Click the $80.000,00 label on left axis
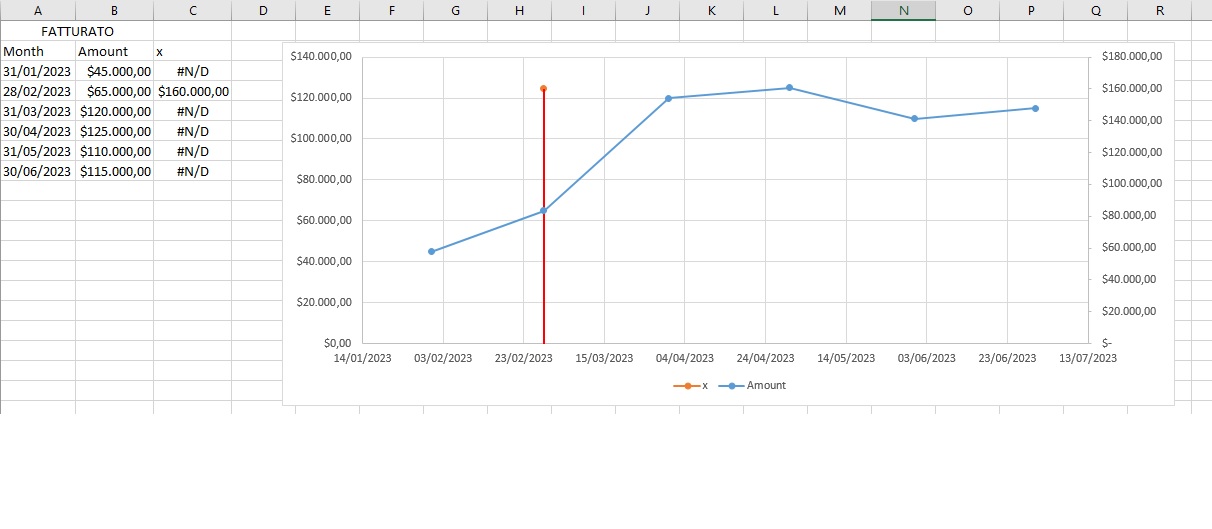The image size is (1212, 529). pyautogui.click(x=323, y=180)
